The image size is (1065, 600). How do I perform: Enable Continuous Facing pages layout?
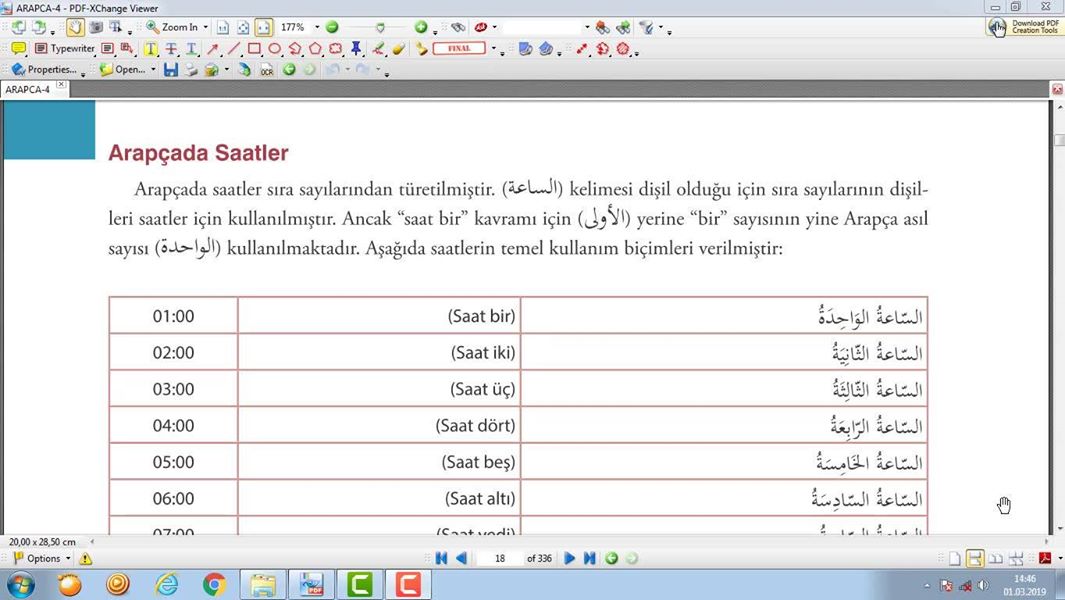pyautogui.click(x=1016, y=559)
